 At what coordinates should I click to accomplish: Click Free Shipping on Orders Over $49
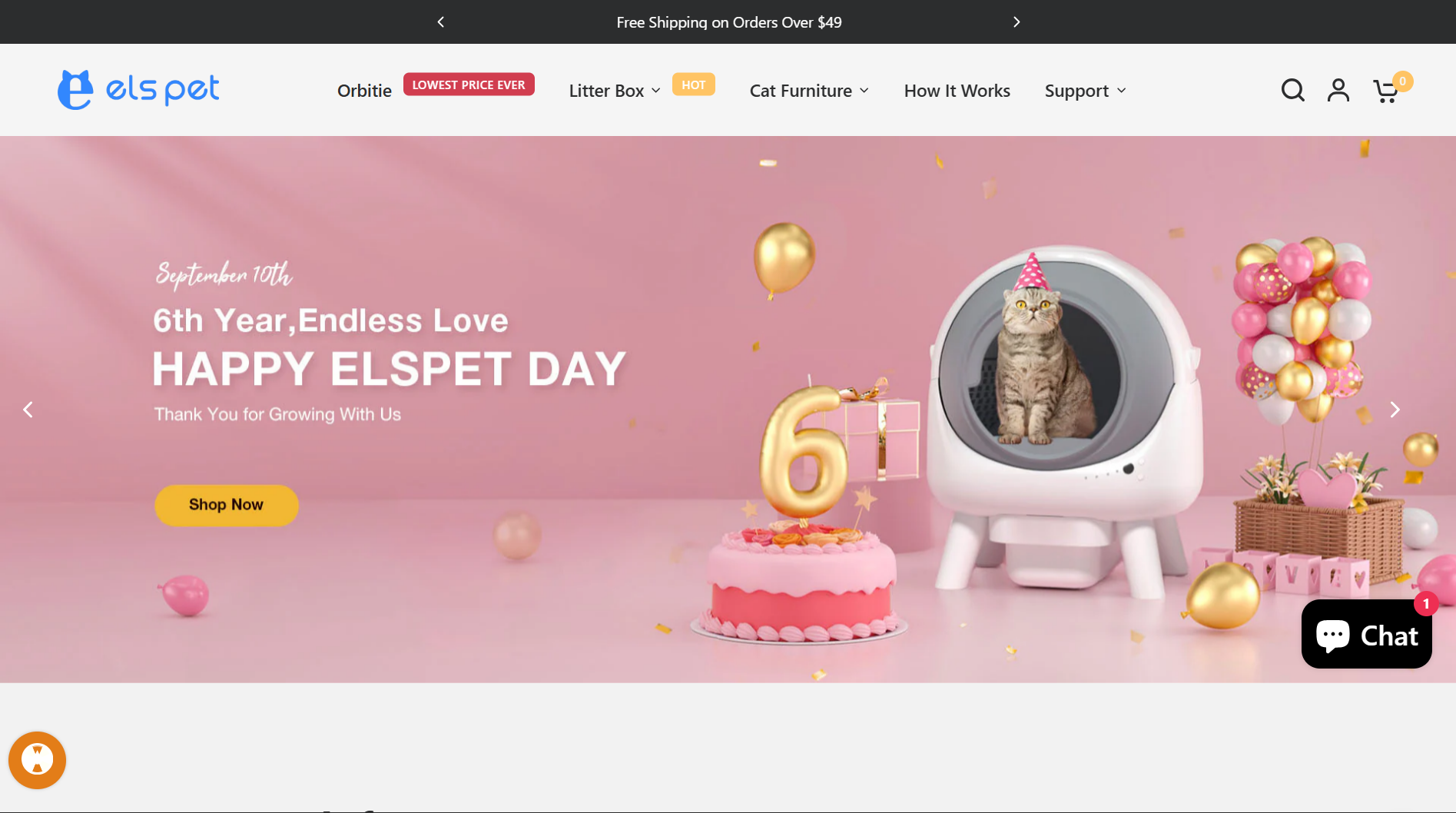(x=728, y=22)
